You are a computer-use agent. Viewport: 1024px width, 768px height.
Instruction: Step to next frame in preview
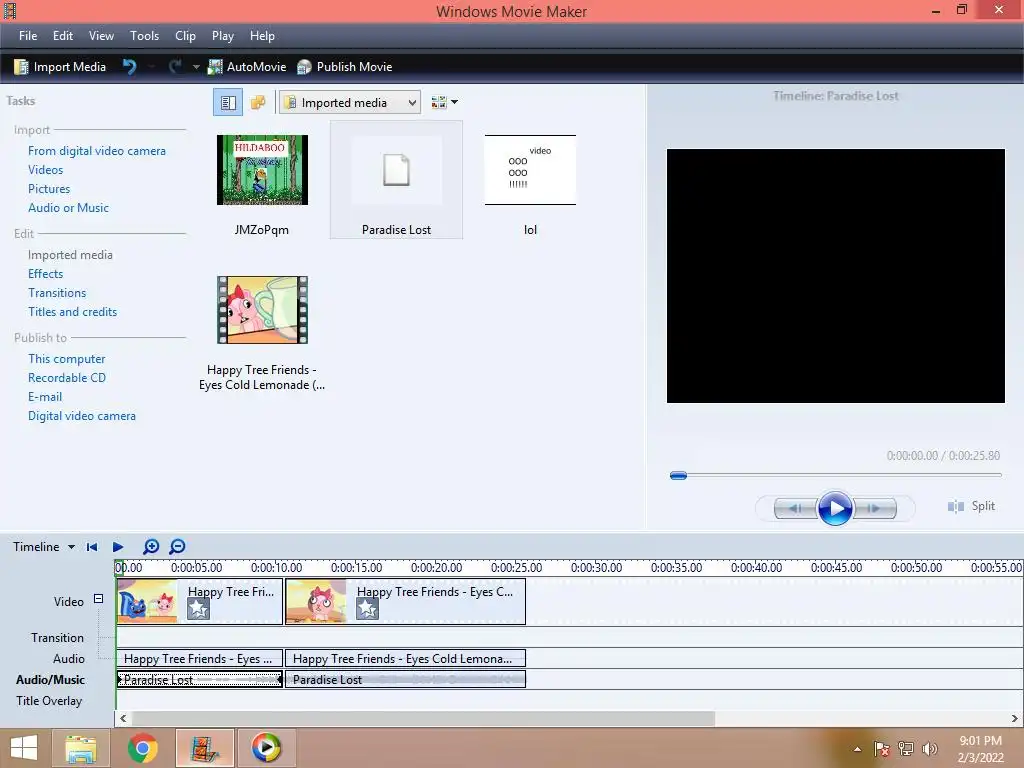click(875, 508)
